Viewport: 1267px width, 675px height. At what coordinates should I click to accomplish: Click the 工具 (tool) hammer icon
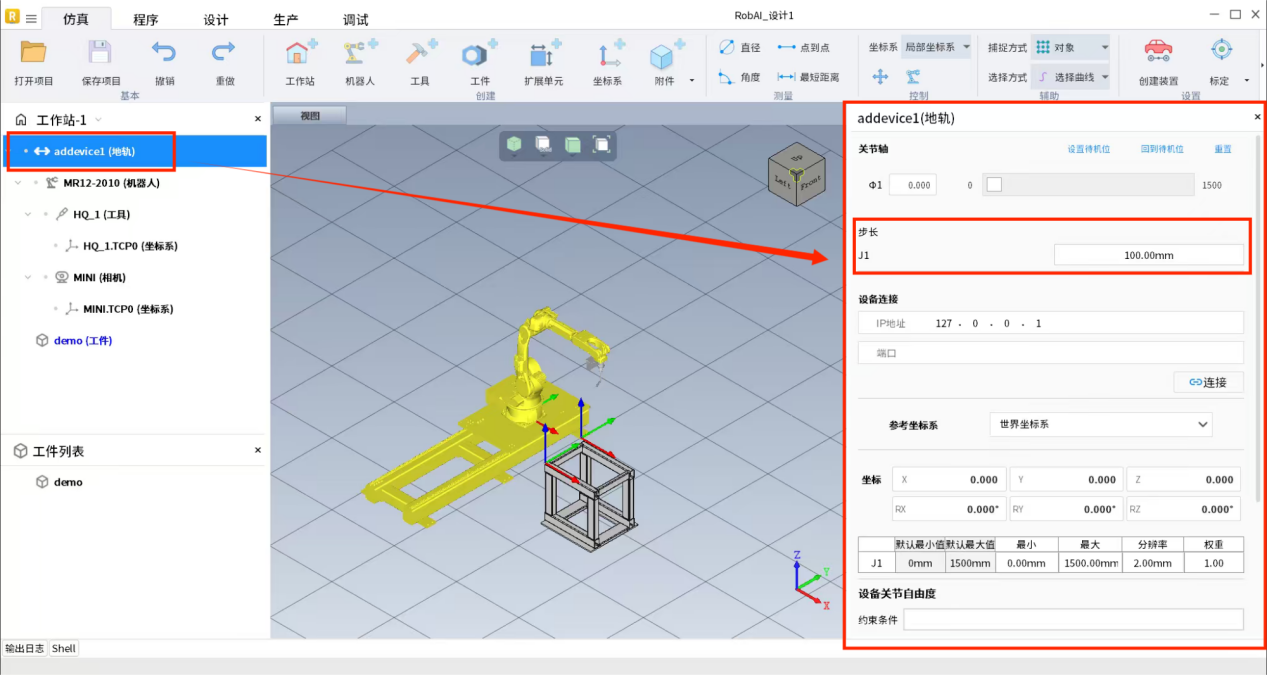pyautogui.click(x=419, y=54)
